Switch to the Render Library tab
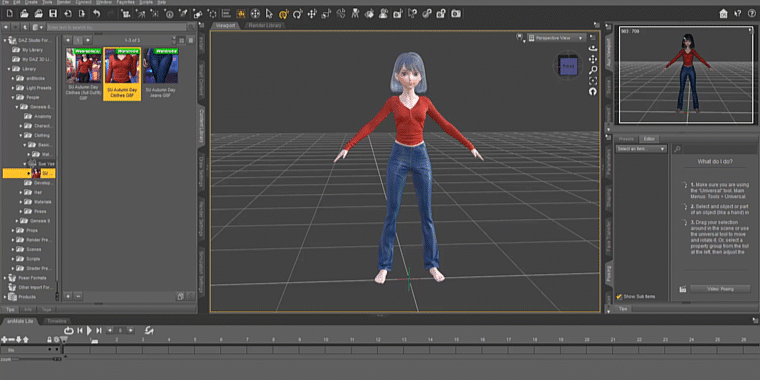Viewport: 760px width, 380px height. (264, 25)
